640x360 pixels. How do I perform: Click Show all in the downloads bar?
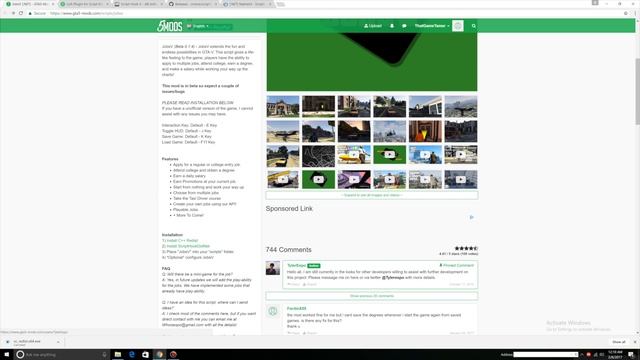(619, 342)
